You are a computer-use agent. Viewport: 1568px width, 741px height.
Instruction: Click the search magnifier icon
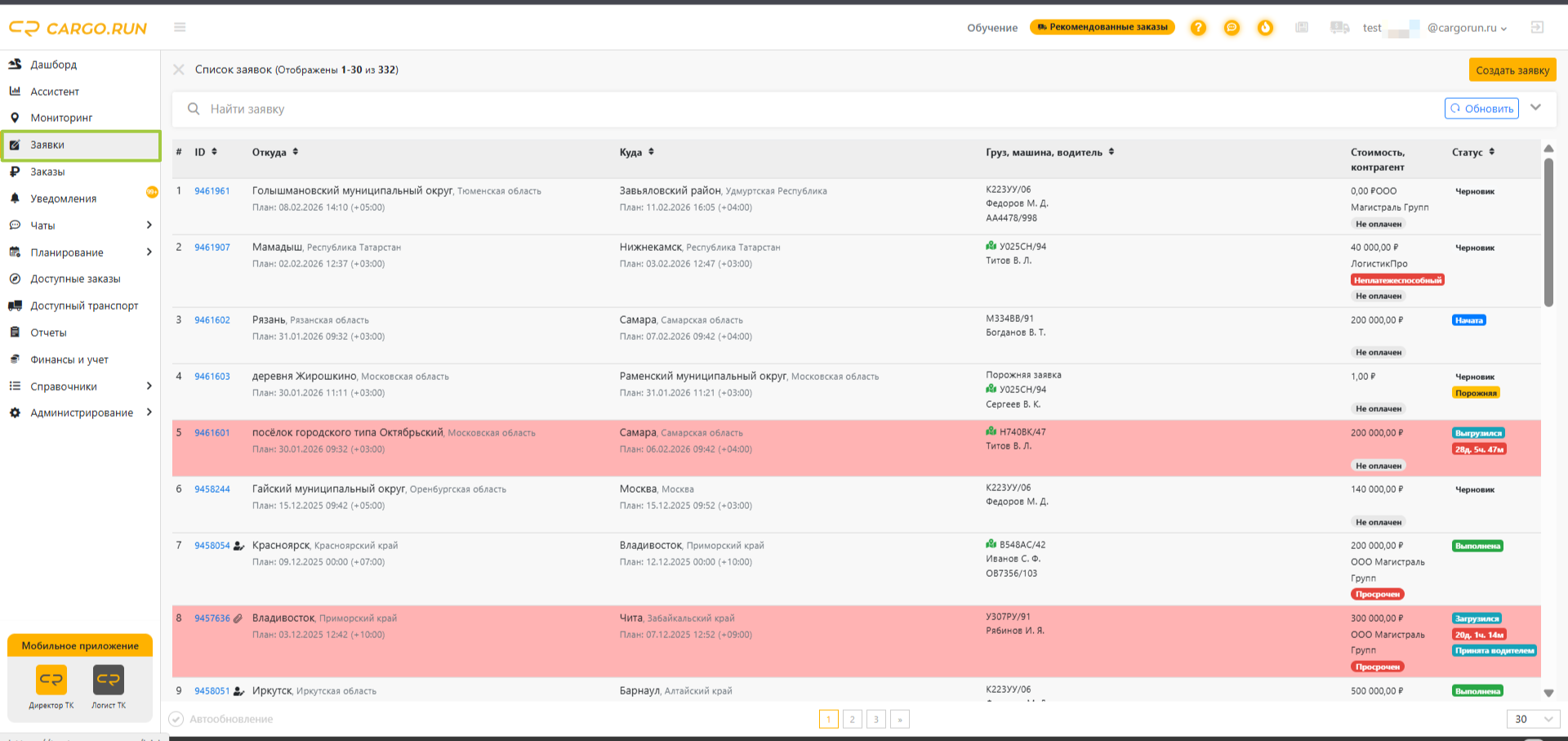194,109
